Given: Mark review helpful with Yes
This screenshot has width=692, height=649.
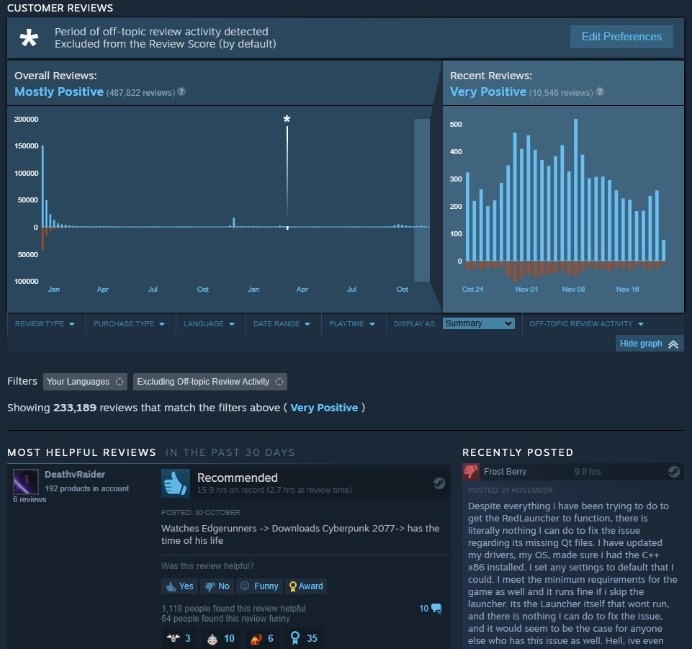Looking at the screenshot, I should tap(179, 586).
